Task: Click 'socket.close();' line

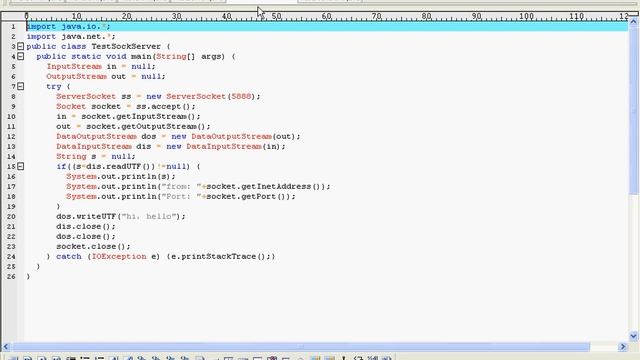Action: point(93,247)
